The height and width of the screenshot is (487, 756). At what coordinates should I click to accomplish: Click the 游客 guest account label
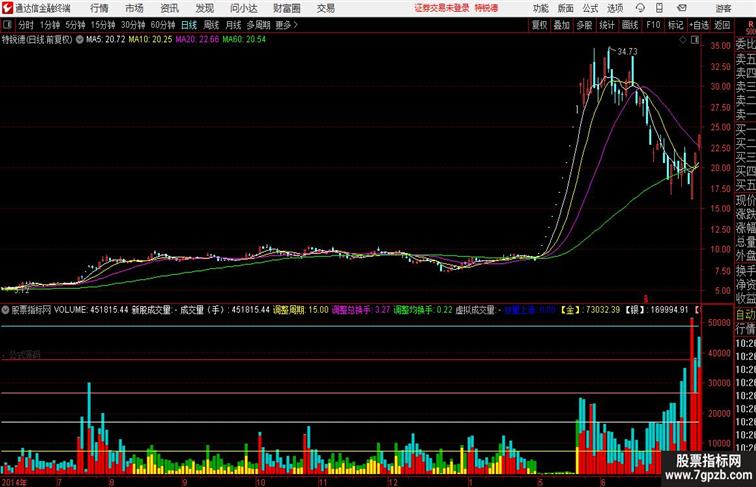coord(723,8)
